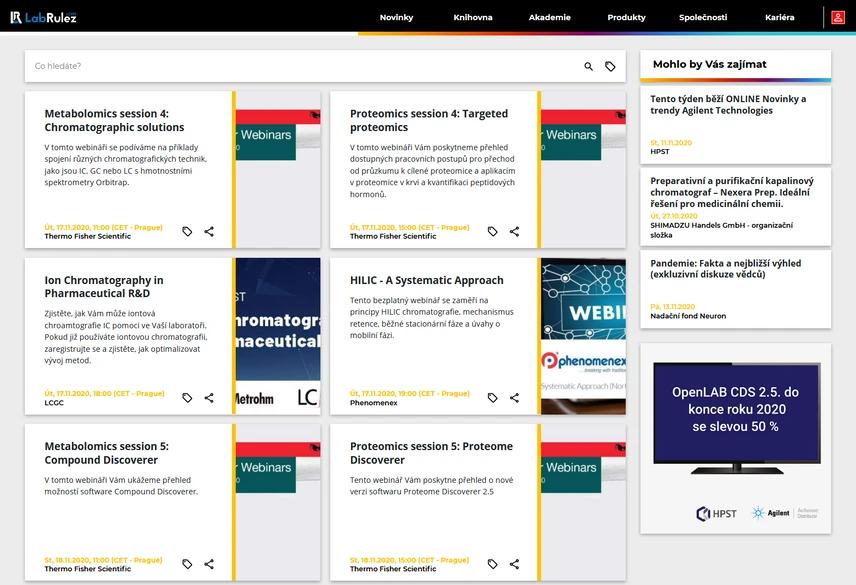Click tag icon on Metabolomics session 4 card
Viewport: 856px width, 585px height.
(x=187, y=231)
